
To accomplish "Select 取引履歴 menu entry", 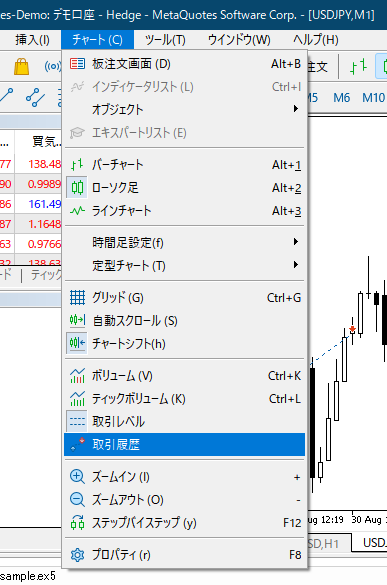I will (185, 444).
